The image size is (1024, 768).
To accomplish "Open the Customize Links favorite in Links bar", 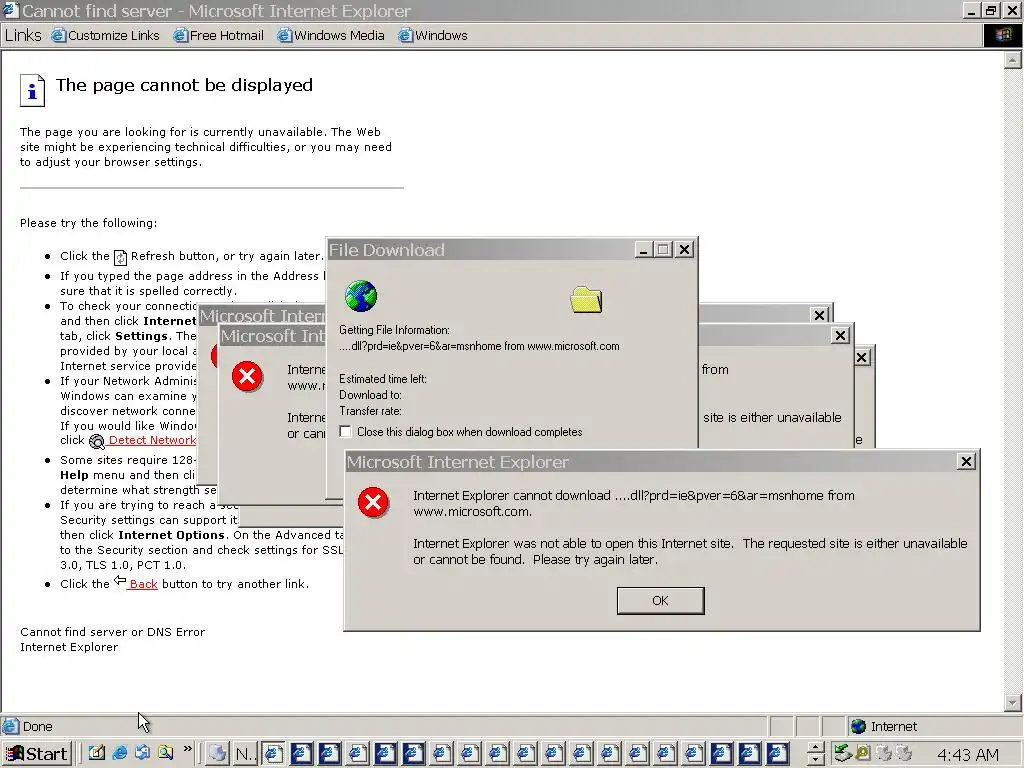I will coord(106,35).
